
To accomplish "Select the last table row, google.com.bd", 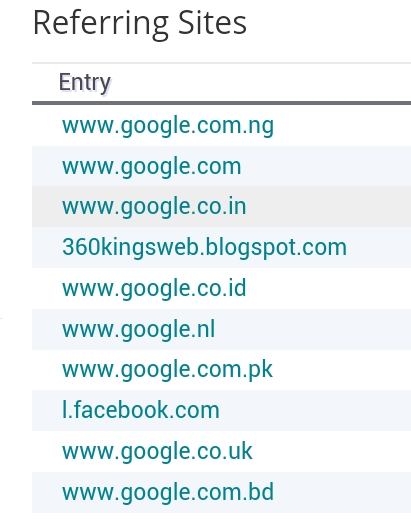I will pos(221,492).
